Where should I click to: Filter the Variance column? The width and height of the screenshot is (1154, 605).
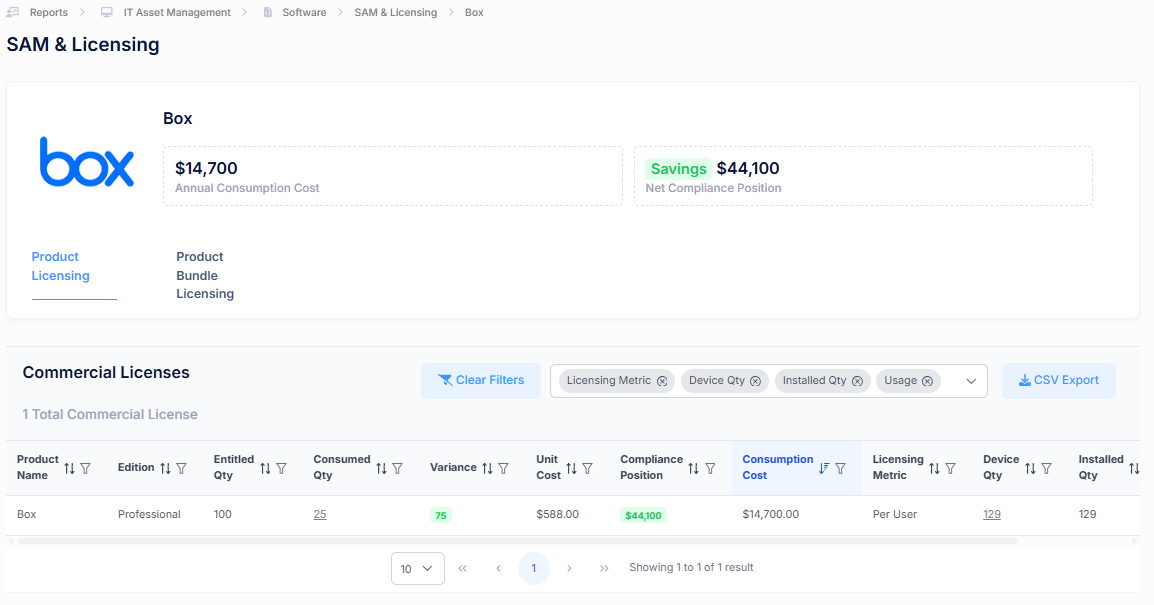[503, 468]
